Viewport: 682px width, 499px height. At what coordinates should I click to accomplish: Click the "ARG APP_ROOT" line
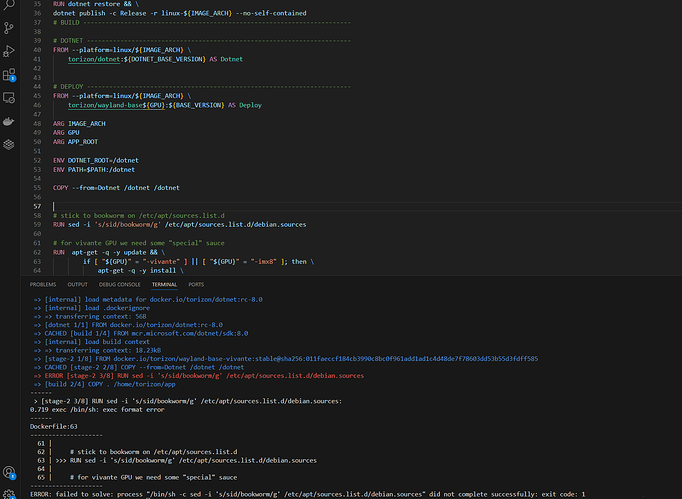[75, 142]
